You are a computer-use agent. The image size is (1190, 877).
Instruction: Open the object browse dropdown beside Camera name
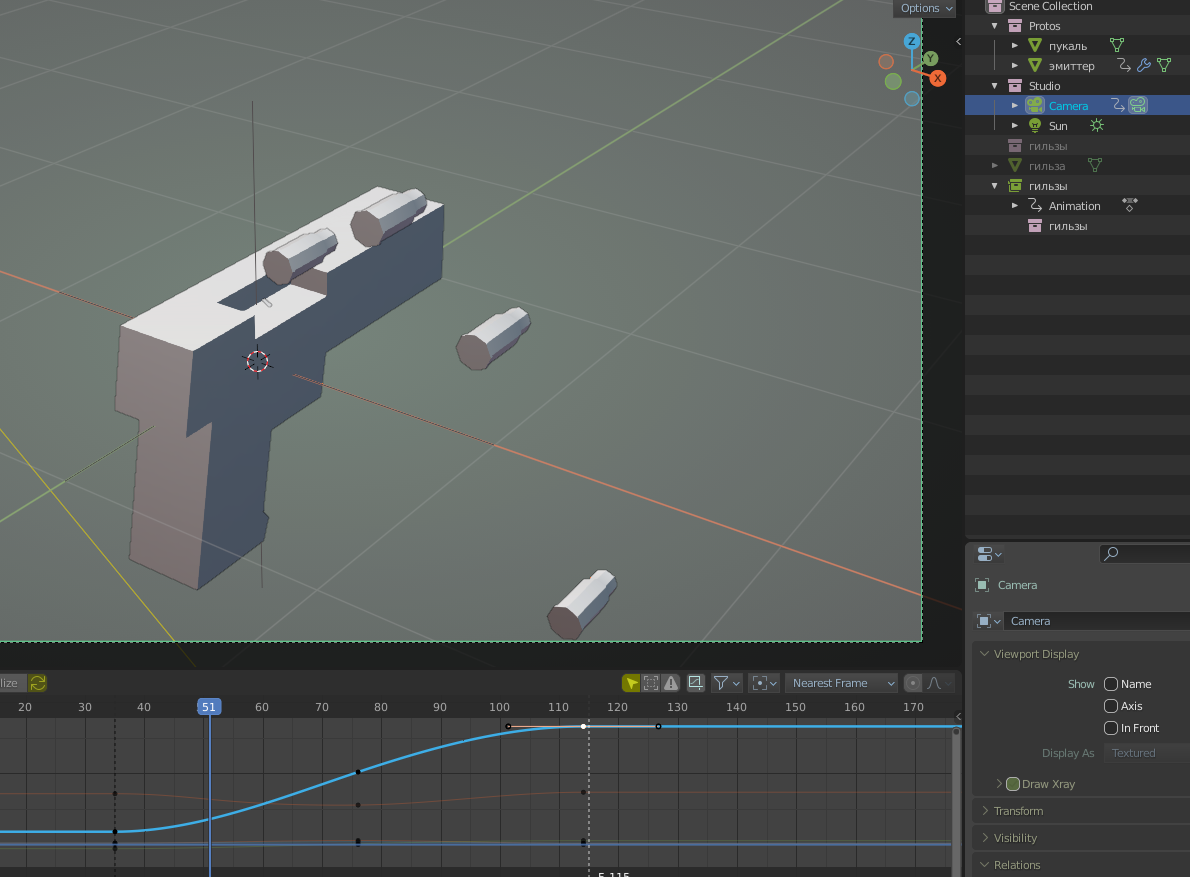click(x=988, y=621)
